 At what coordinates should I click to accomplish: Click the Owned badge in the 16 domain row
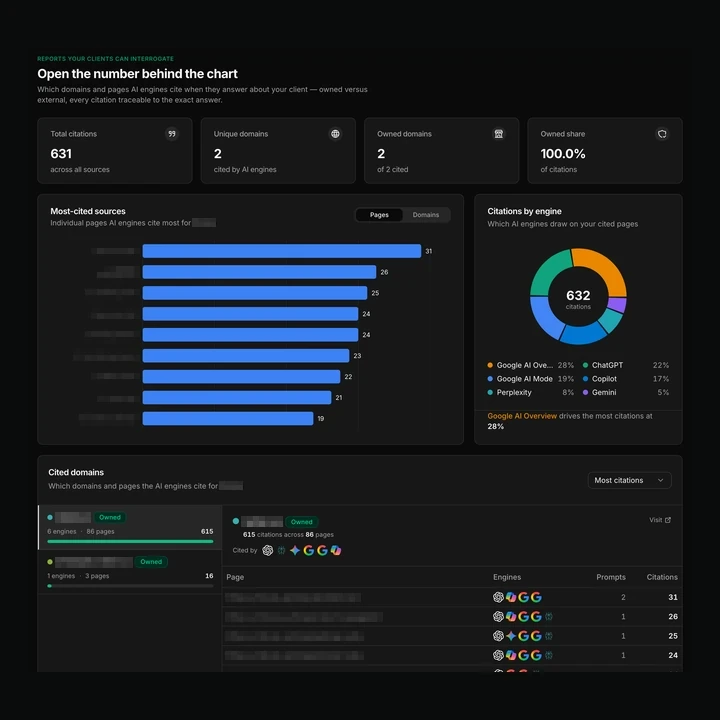(x=151, y=562)
